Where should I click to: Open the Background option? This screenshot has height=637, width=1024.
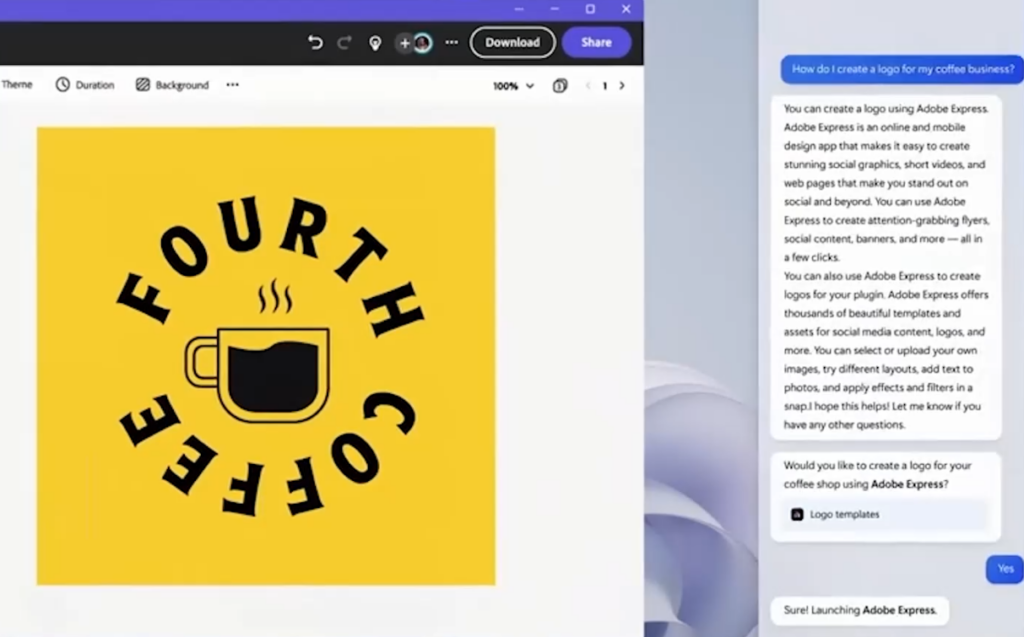point(172,85)
